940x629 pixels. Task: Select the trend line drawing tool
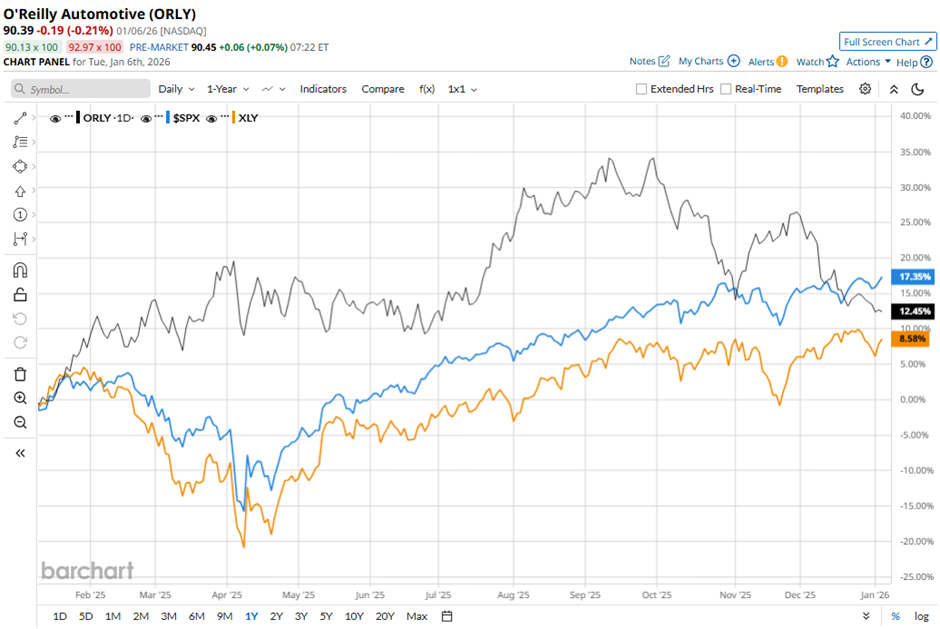pyautogui.click(x=20, y=118)
